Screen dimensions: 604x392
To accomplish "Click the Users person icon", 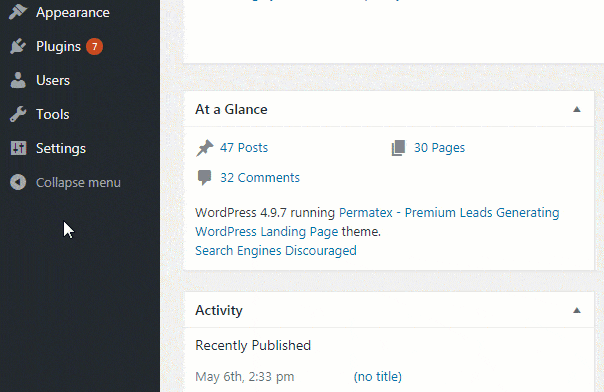I will [18, 80].
